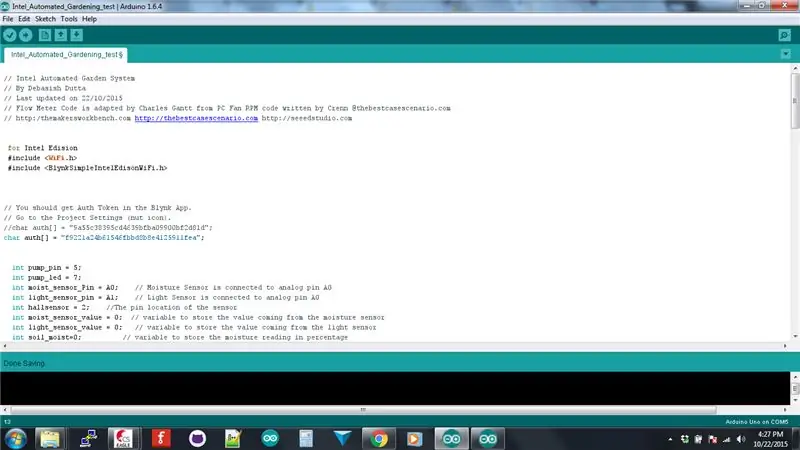Open the blue triangle app taskbar icon

(x=342, y=439)
